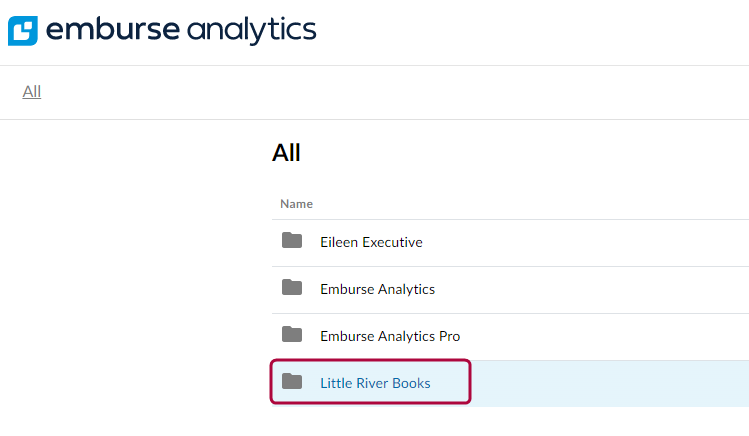This screenshot has height=436, width=749.
Task: Click the Emburse Analytics logo icon
Action: click(x=23, y=31)
